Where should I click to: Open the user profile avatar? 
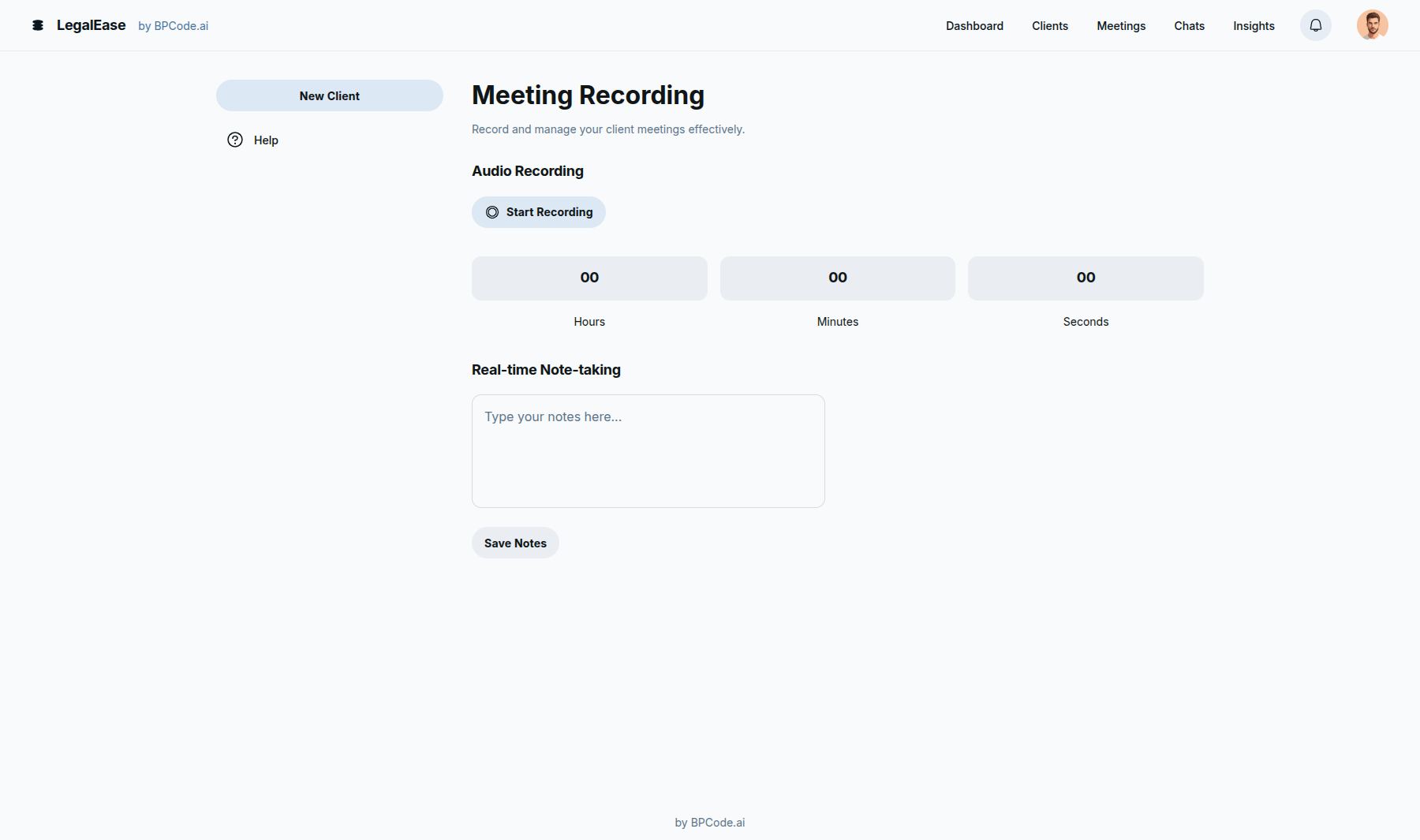coord(1372,25)
